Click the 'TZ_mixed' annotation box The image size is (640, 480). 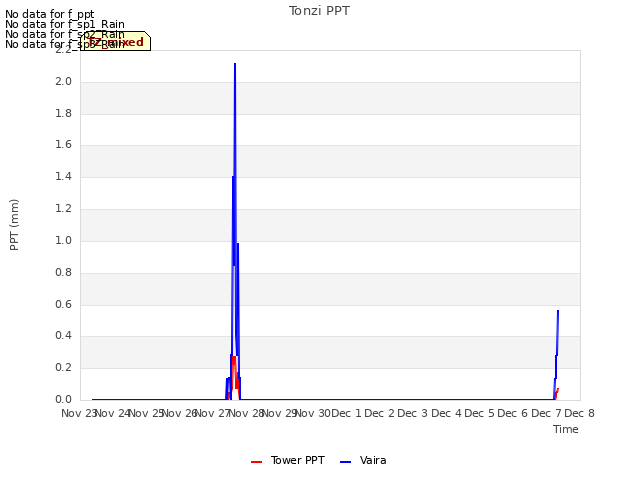[x=116, y=41]
